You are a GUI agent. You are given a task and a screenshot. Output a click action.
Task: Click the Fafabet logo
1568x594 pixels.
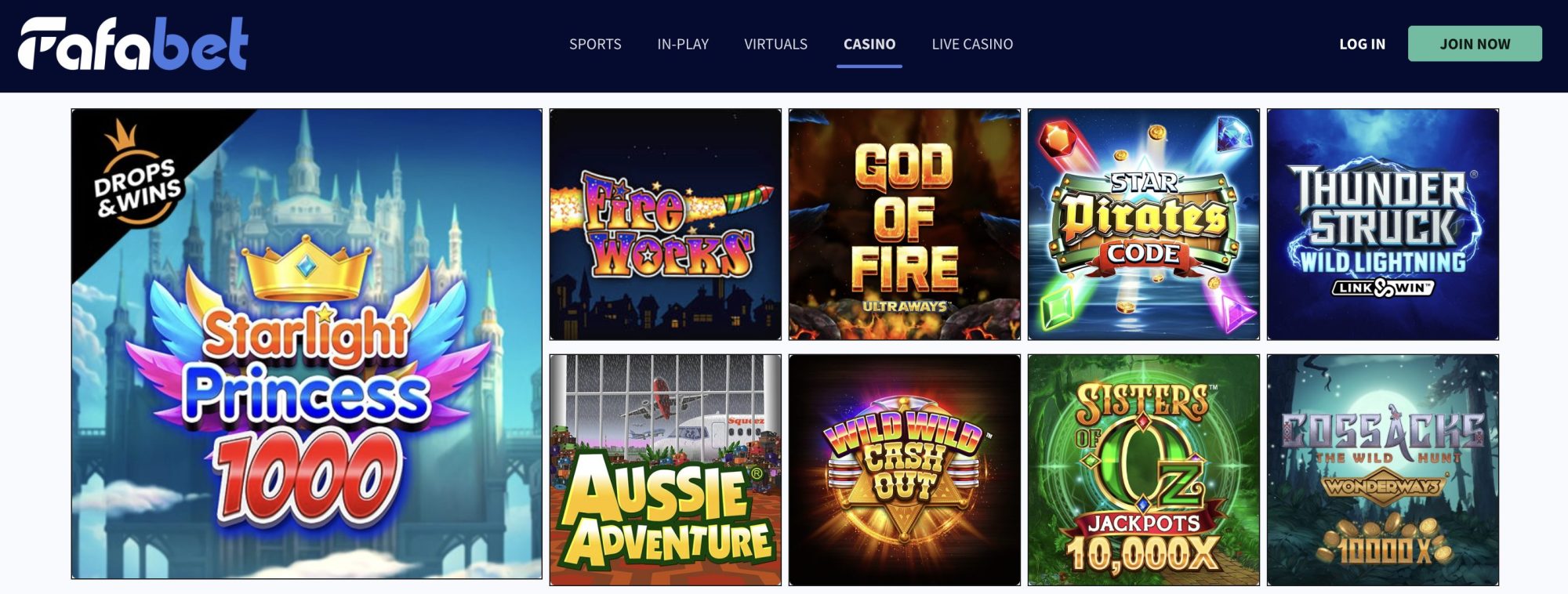tap(133, 44)
